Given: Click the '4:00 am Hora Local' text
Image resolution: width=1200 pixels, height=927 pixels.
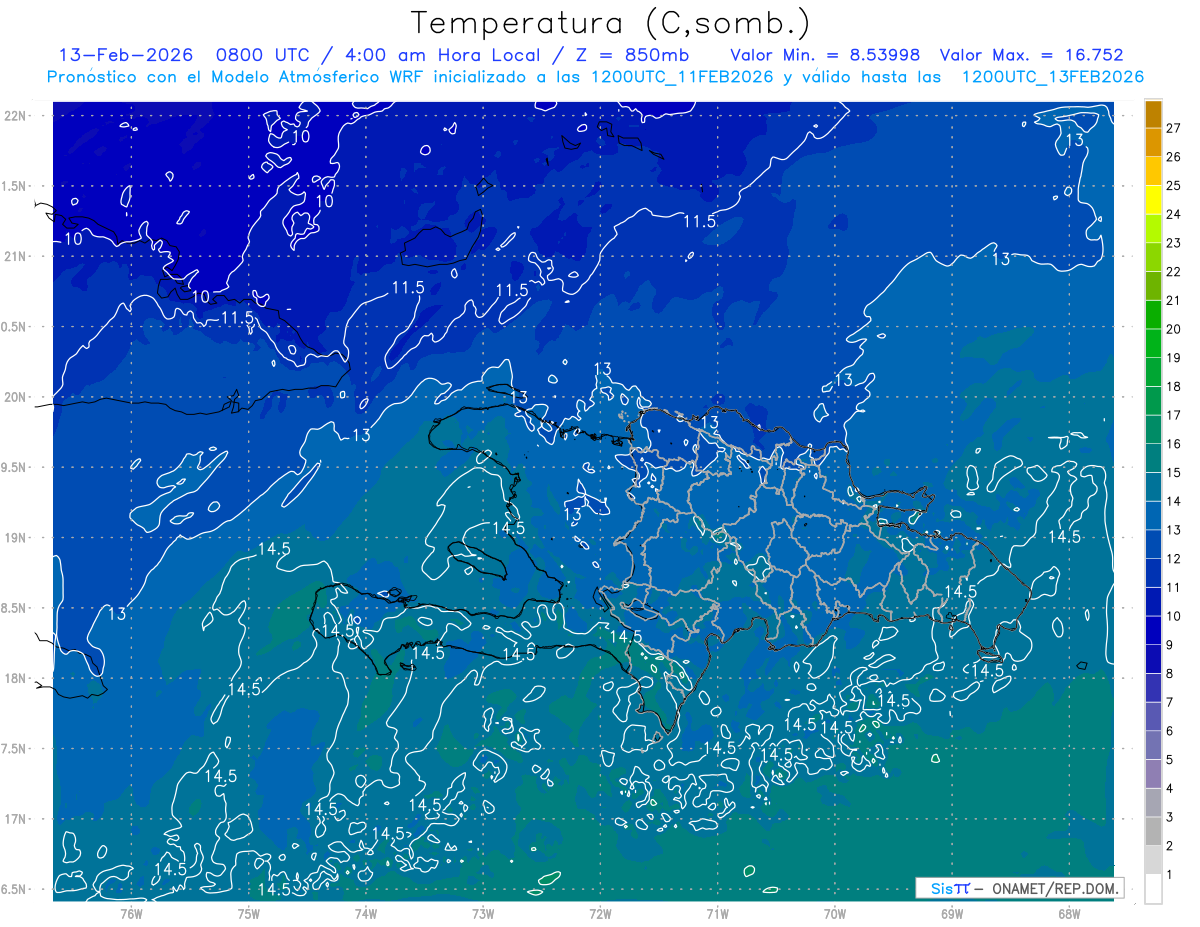Looking at the screenshot, I should tap(442, 55).
